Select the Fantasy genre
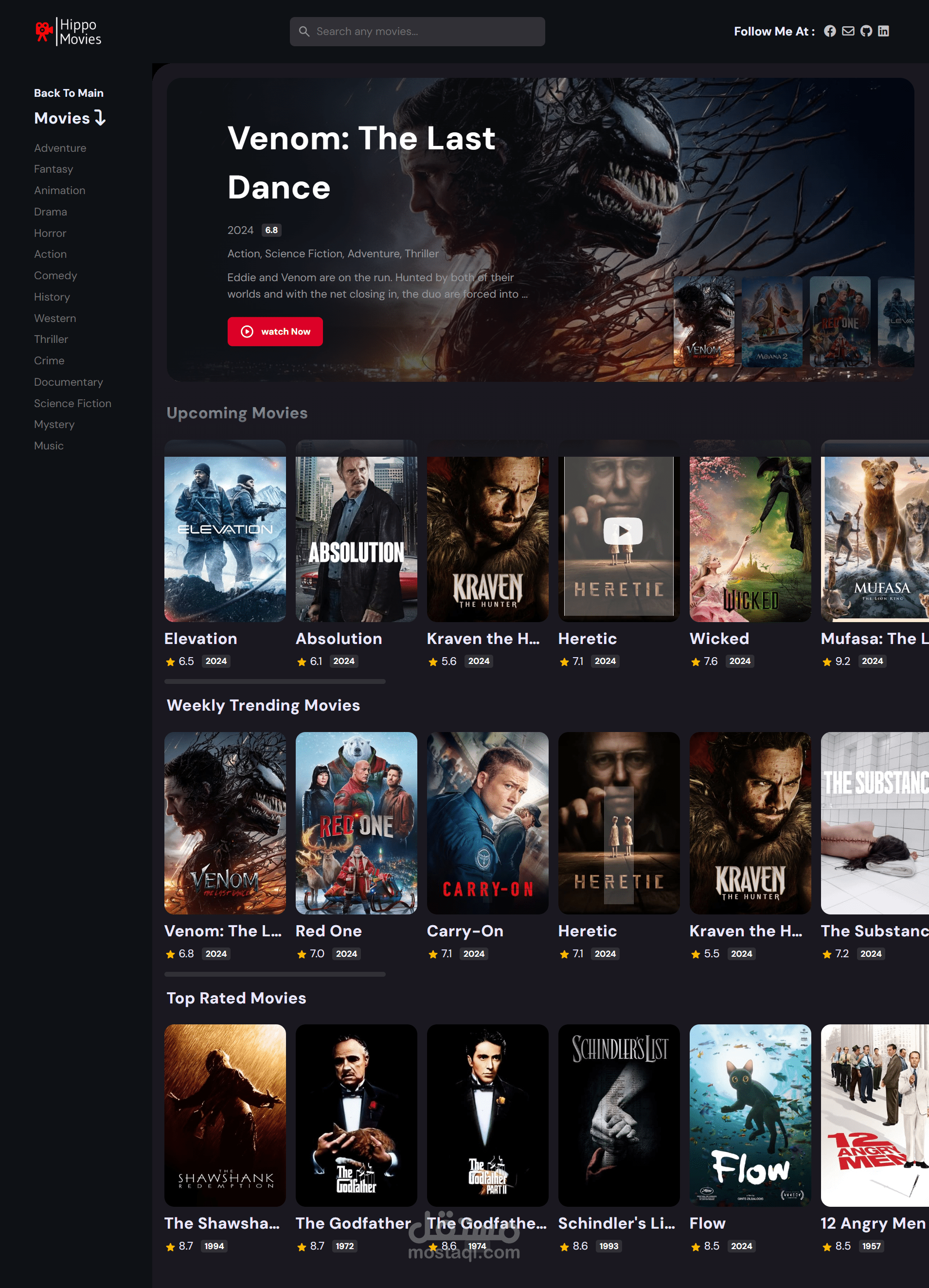Viewport: 929px width, 1288px height. click(x=54, y=169)
